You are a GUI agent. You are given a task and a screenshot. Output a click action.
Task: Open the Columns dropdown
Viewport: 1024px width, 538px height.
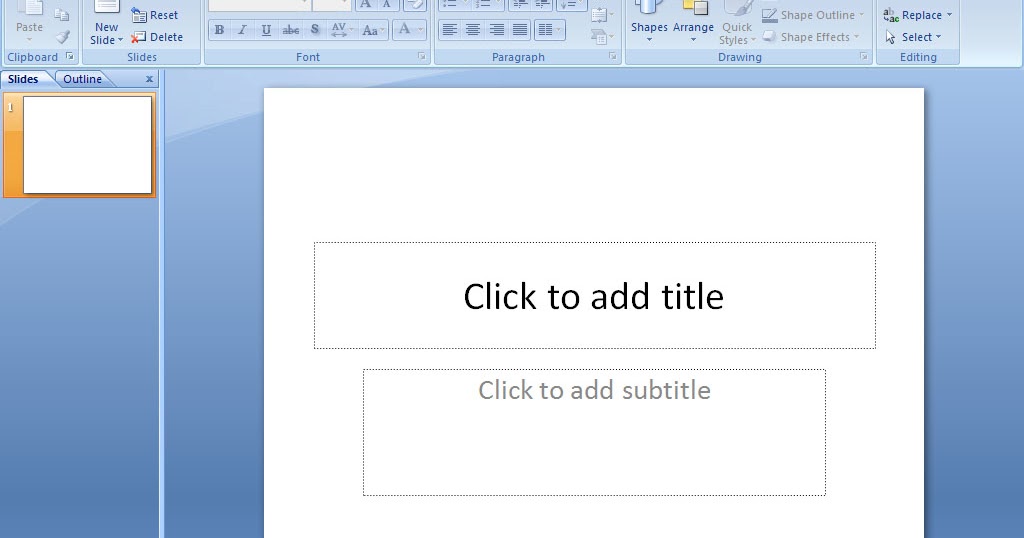coord(549,30)
